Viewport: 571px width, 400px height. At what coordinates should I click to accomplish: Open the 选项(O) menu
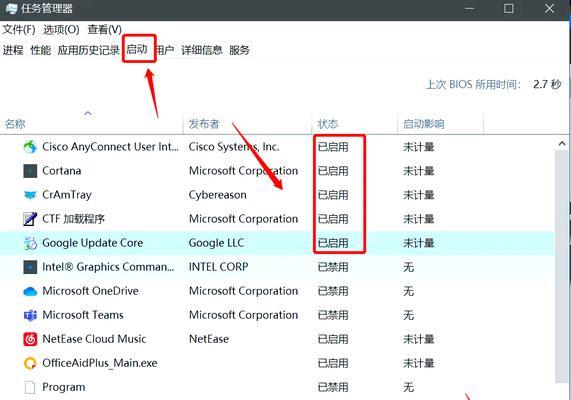tap(61, 30)
